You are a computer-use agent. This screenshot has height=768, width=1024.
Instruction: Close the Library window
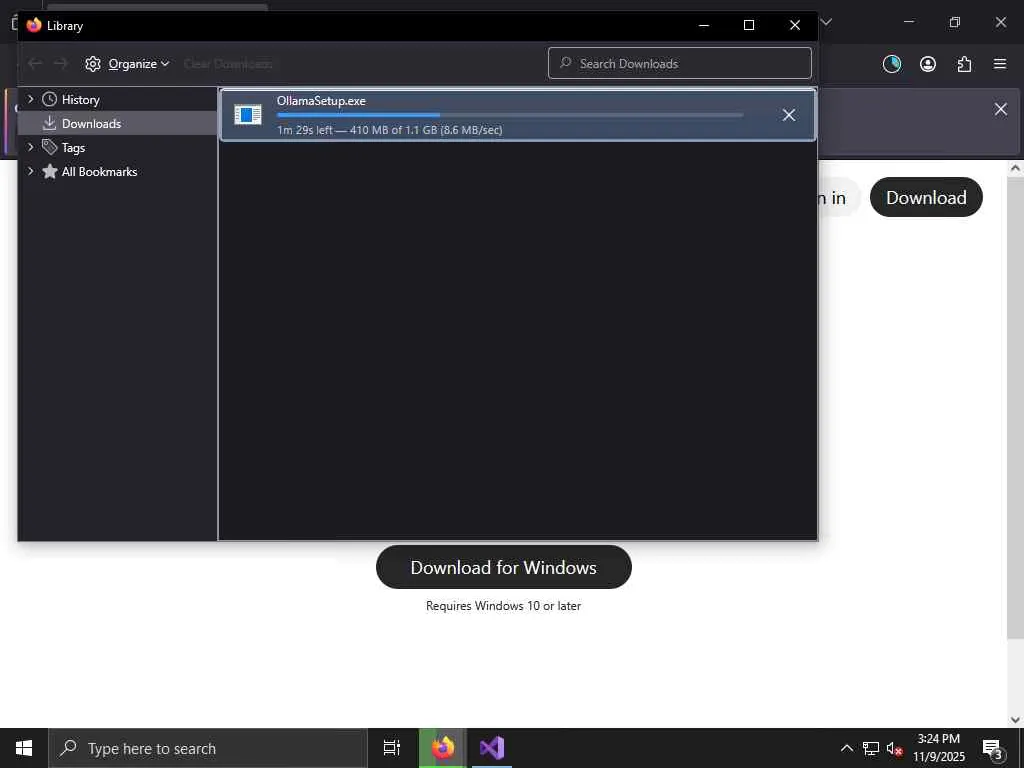point(795,25)
